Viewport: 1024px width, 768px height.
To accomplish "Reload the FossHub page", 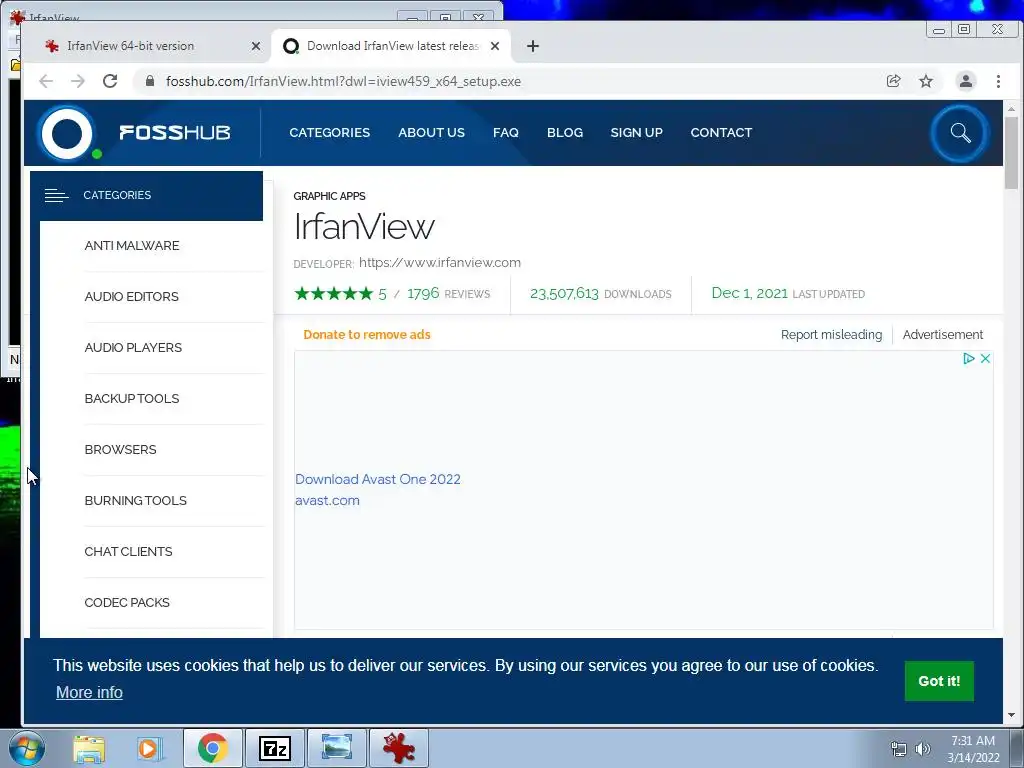I will [x=110, y=81].
